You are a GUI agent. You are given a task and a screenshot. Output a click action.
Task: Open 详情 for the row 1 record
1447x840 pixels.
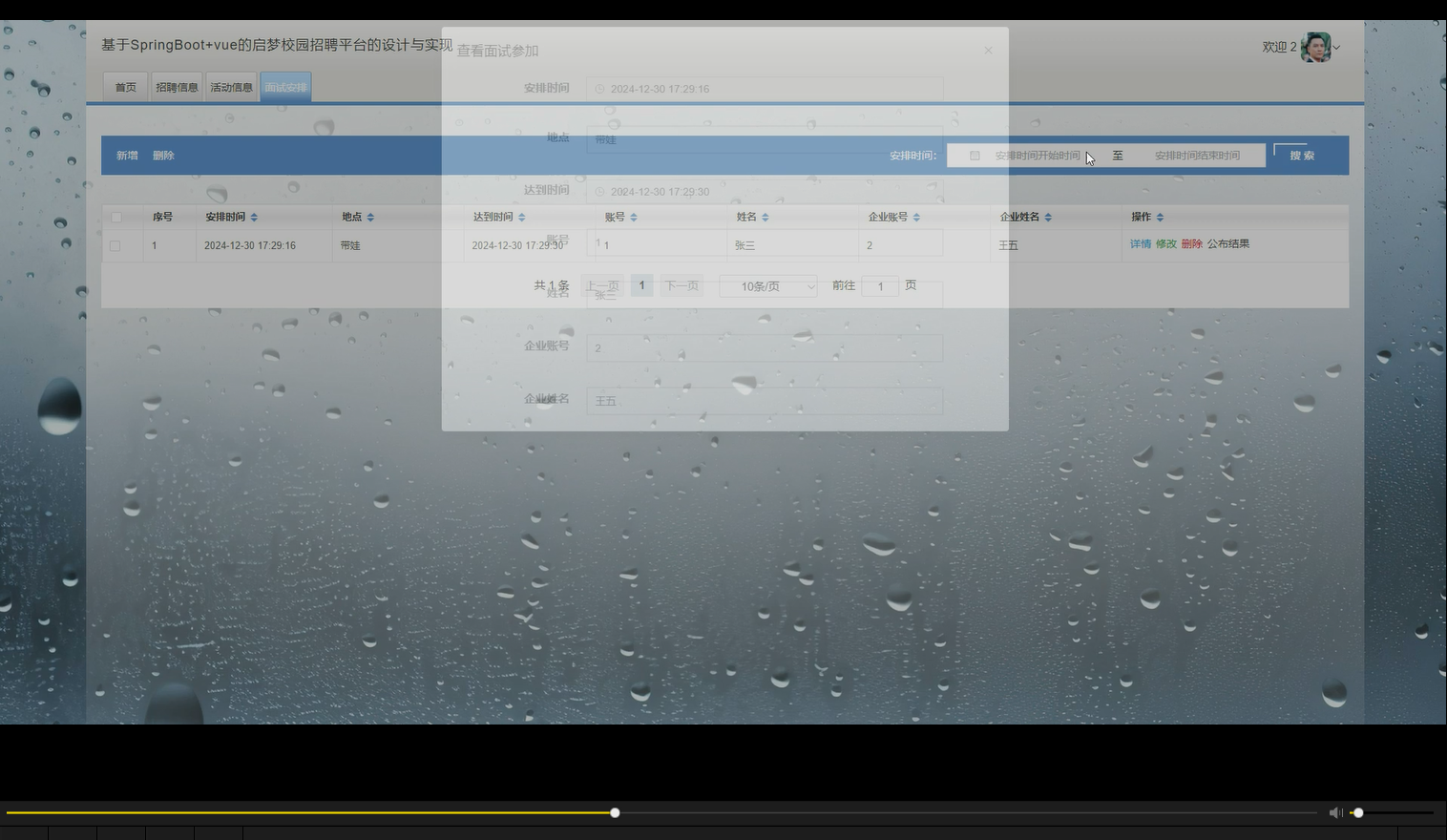[x=1141, y=244]
